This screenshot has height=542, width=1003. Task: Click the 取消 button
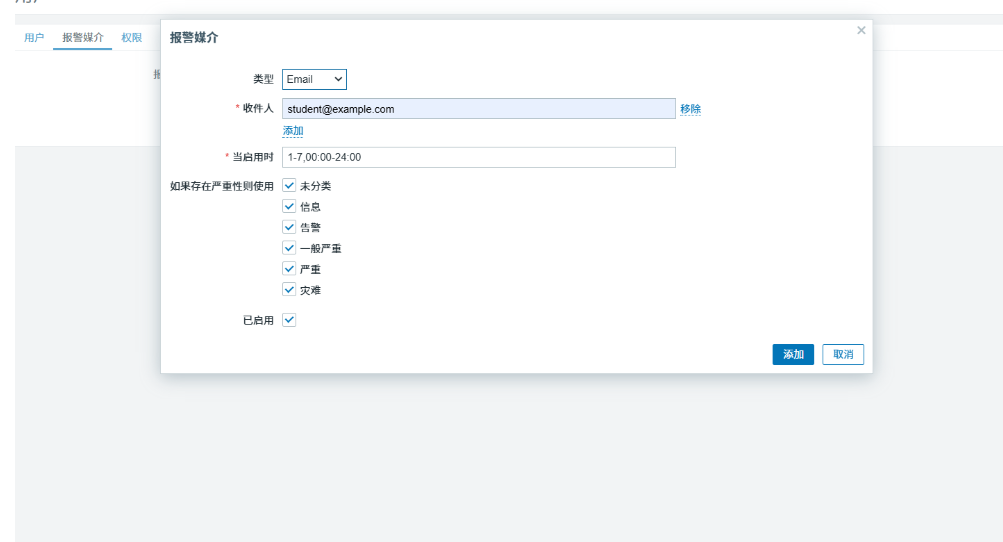[x=843, y=355]
